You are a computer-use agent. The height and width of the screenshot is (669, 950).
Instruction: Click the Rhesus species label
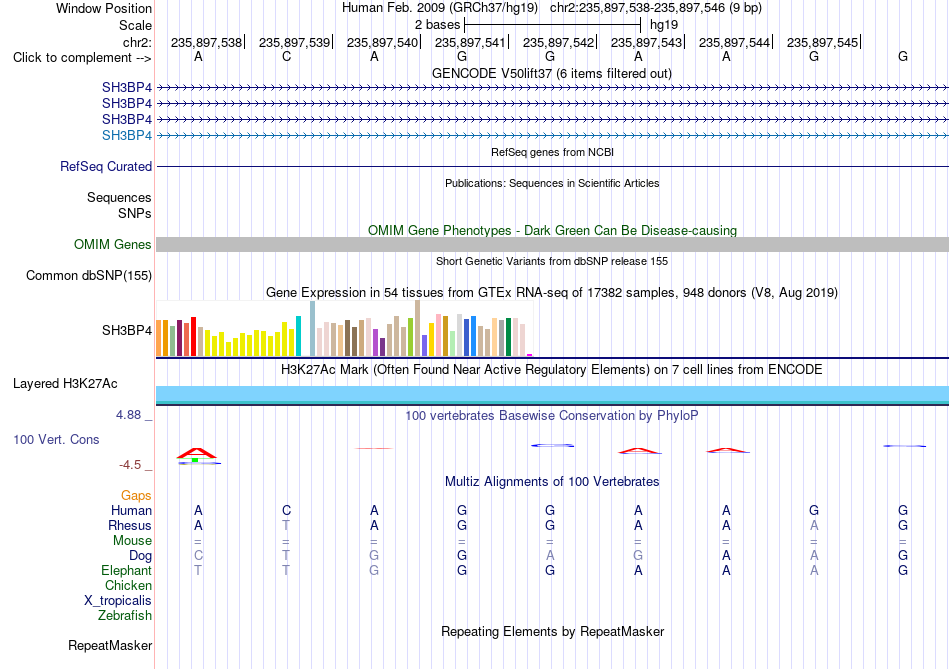pos(130,525)
